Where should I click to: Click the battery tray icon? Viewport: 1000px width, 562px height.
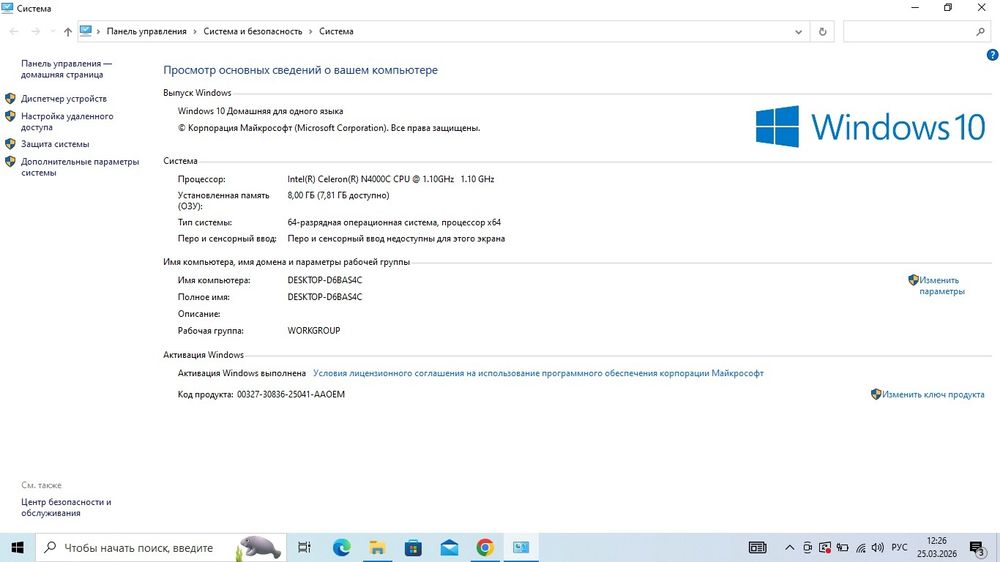pos(842,547)
